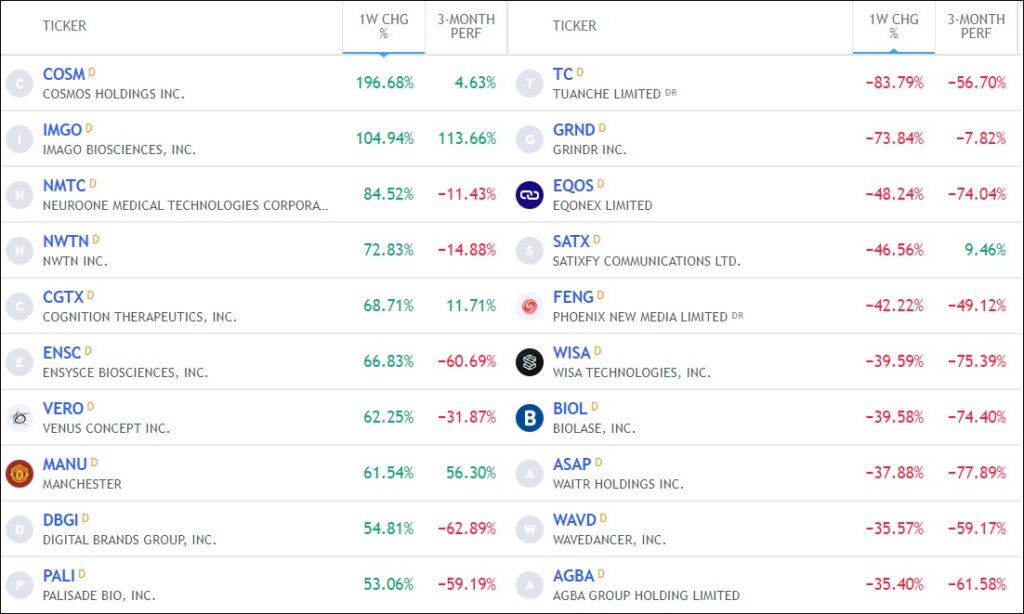Select the -77.89% three-month value for ASAP
Viewport: 1024px width, 614px height.
click(977, 473)
